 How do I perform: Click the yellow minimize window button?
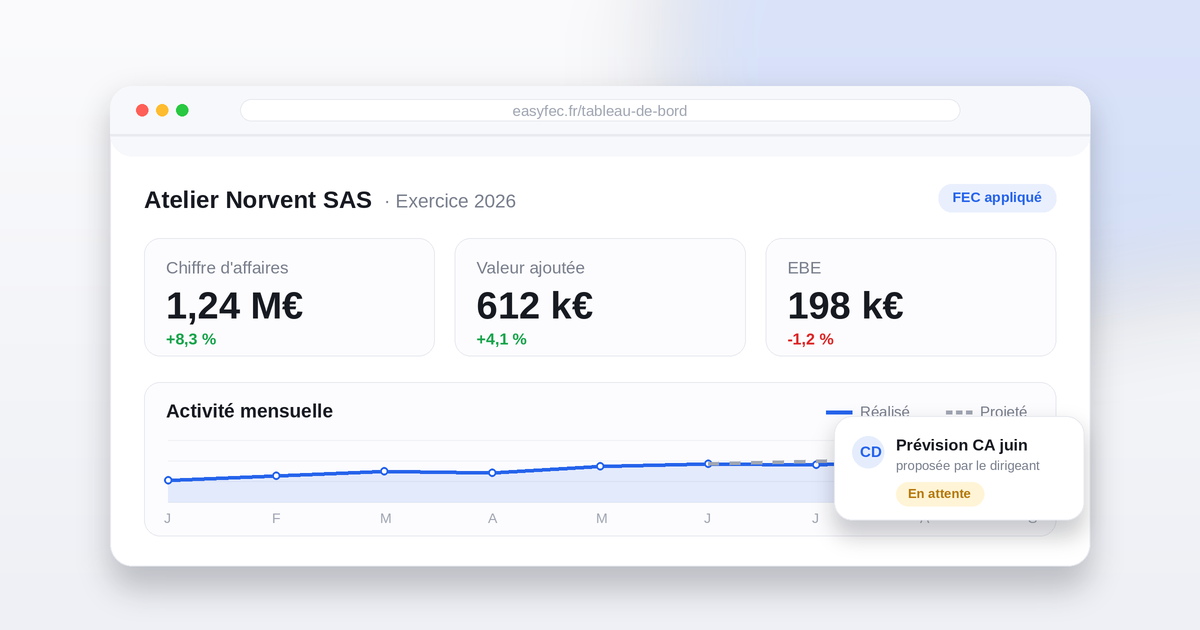click(x=162, y=110)
